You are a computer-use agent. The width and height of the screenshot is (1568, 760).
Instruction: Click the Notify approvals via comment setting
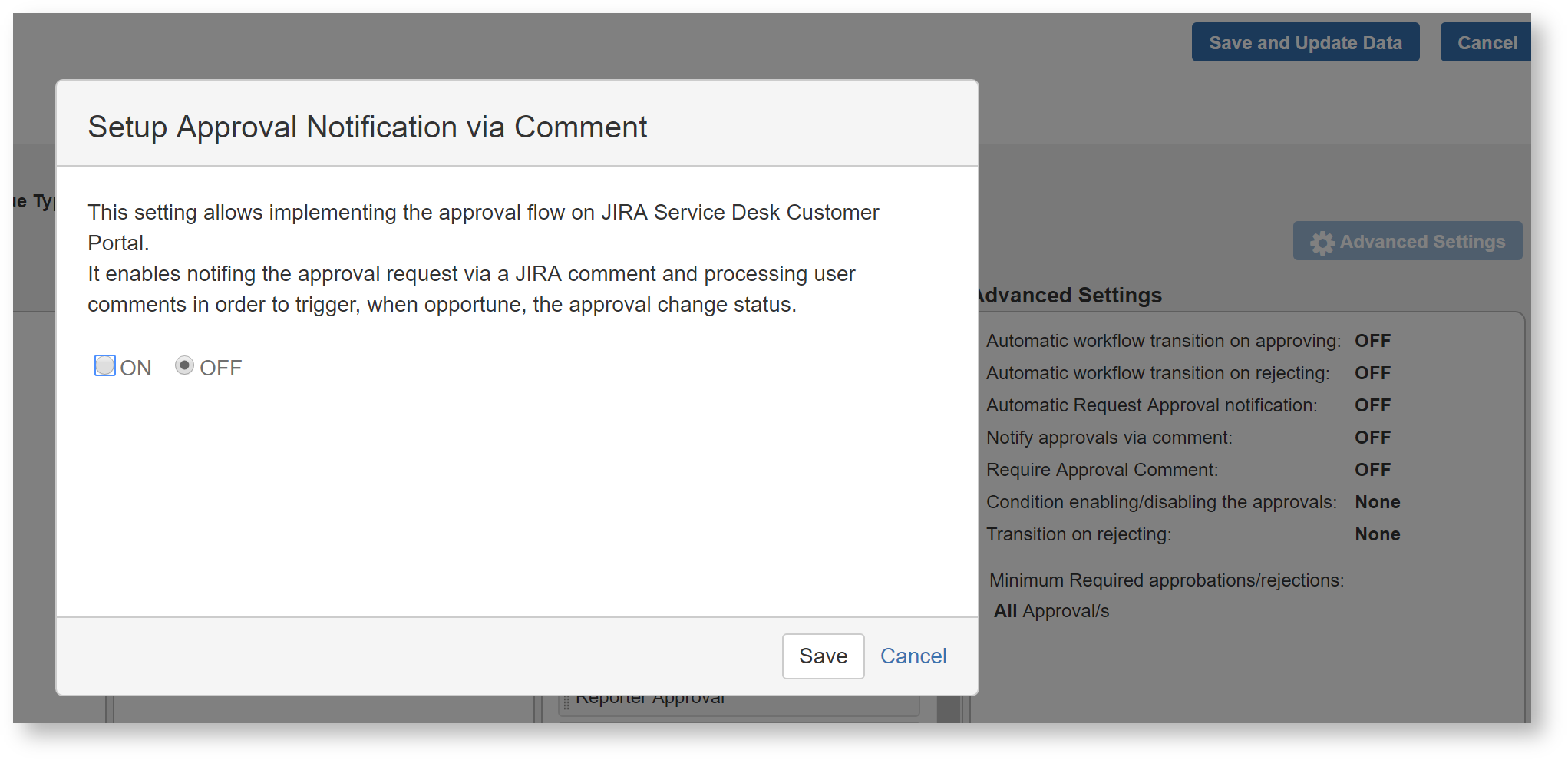click(1109, 438)
